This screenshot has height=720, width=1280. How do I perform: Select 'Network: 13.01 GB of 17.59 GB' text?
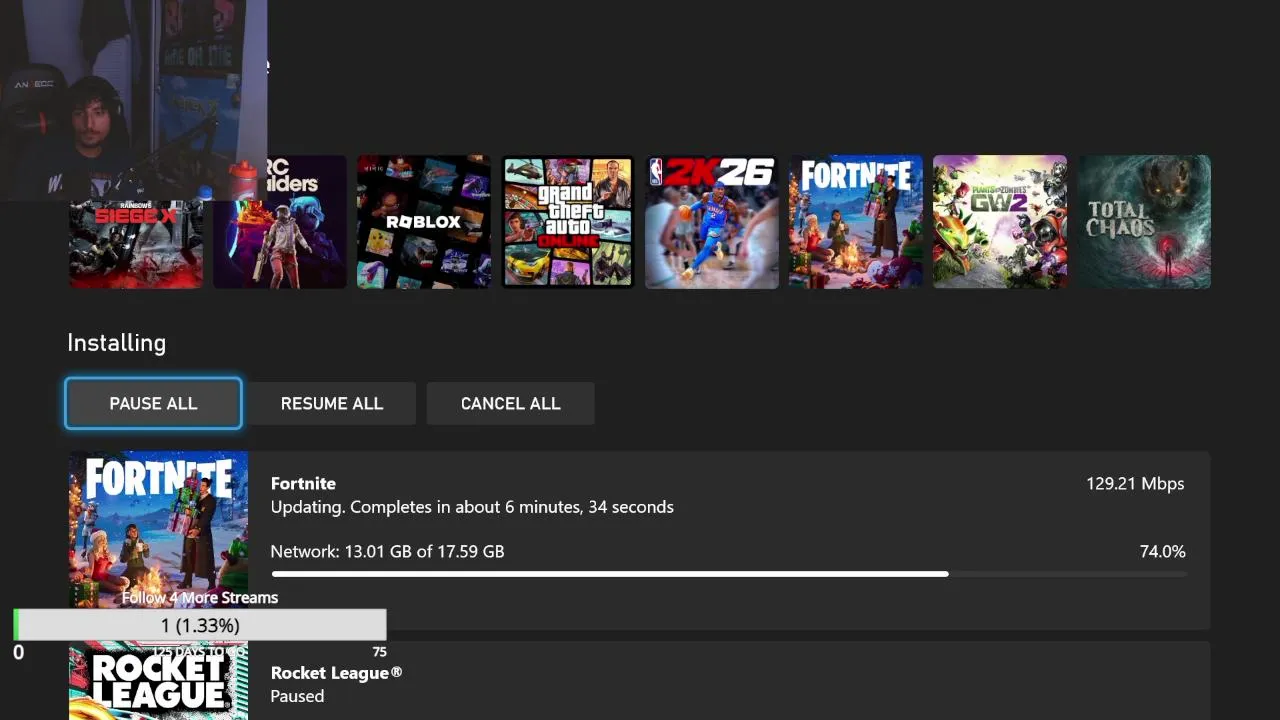[387, 551]
